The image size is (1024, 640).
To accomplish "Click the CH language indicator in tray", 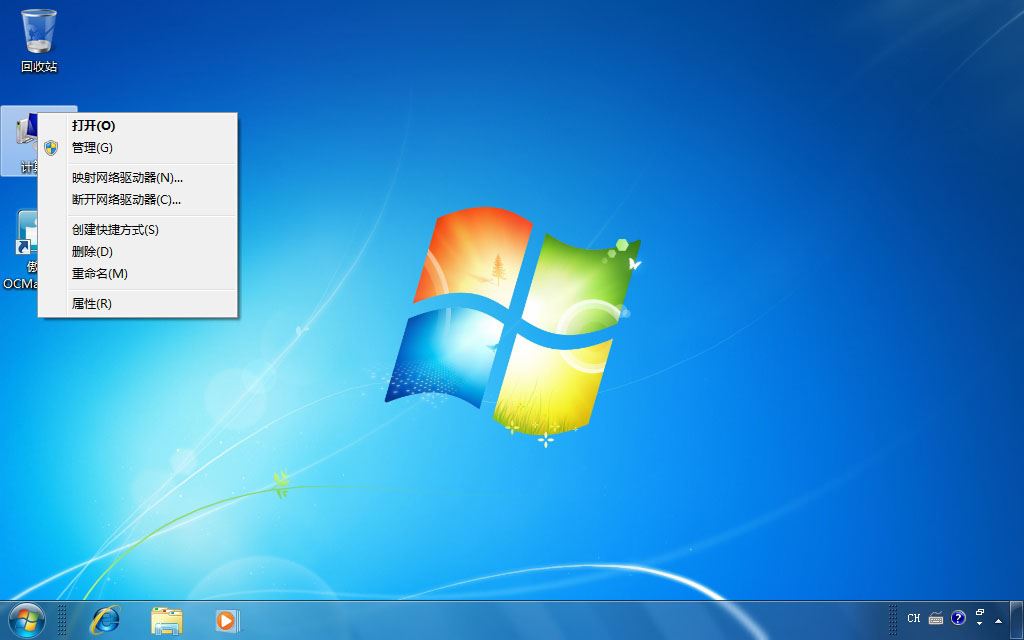I will (x=914, y=618).
